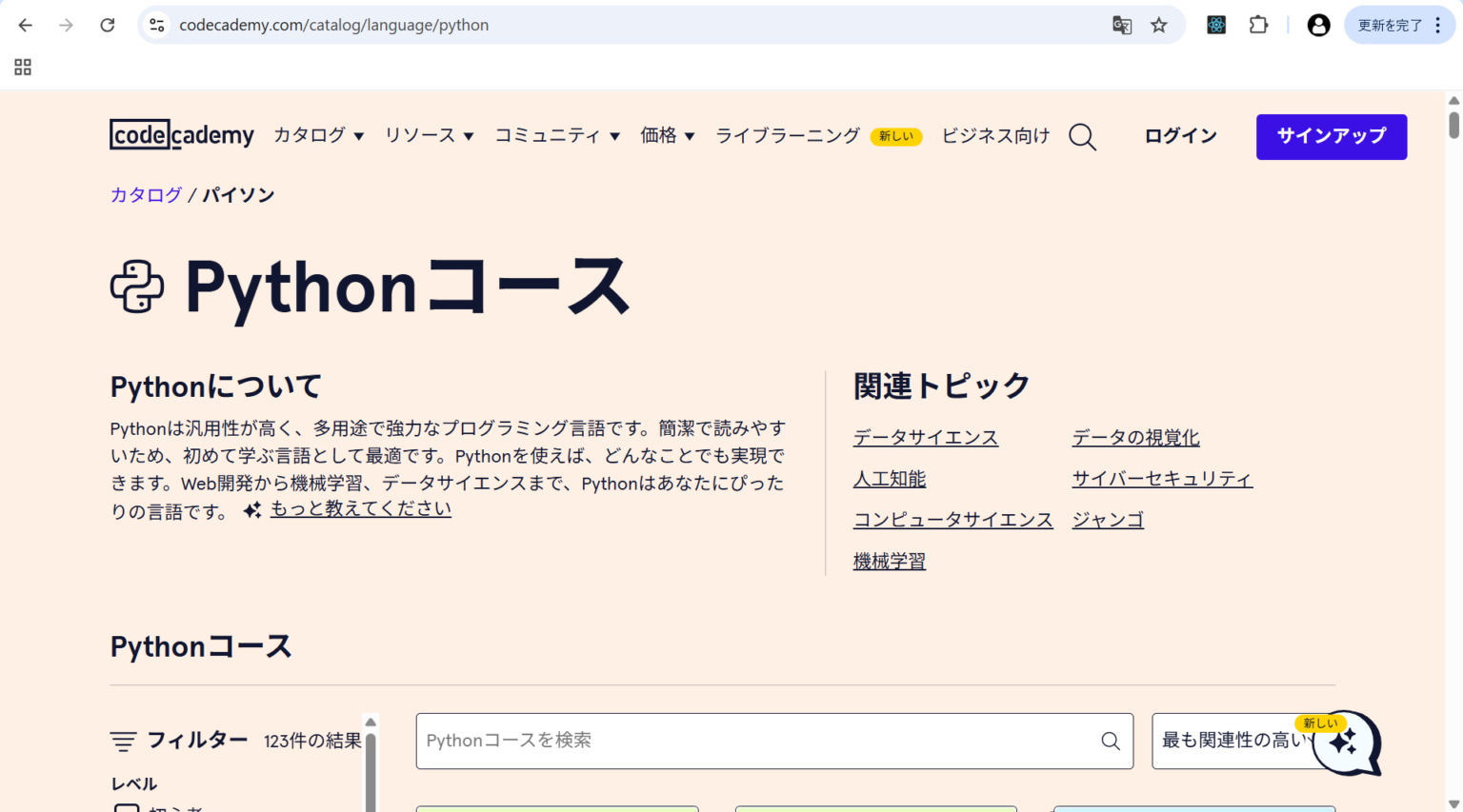Click the filter panel scrollbar up arrow
This screenshot has height=812, width=1463.
[371, 723]
